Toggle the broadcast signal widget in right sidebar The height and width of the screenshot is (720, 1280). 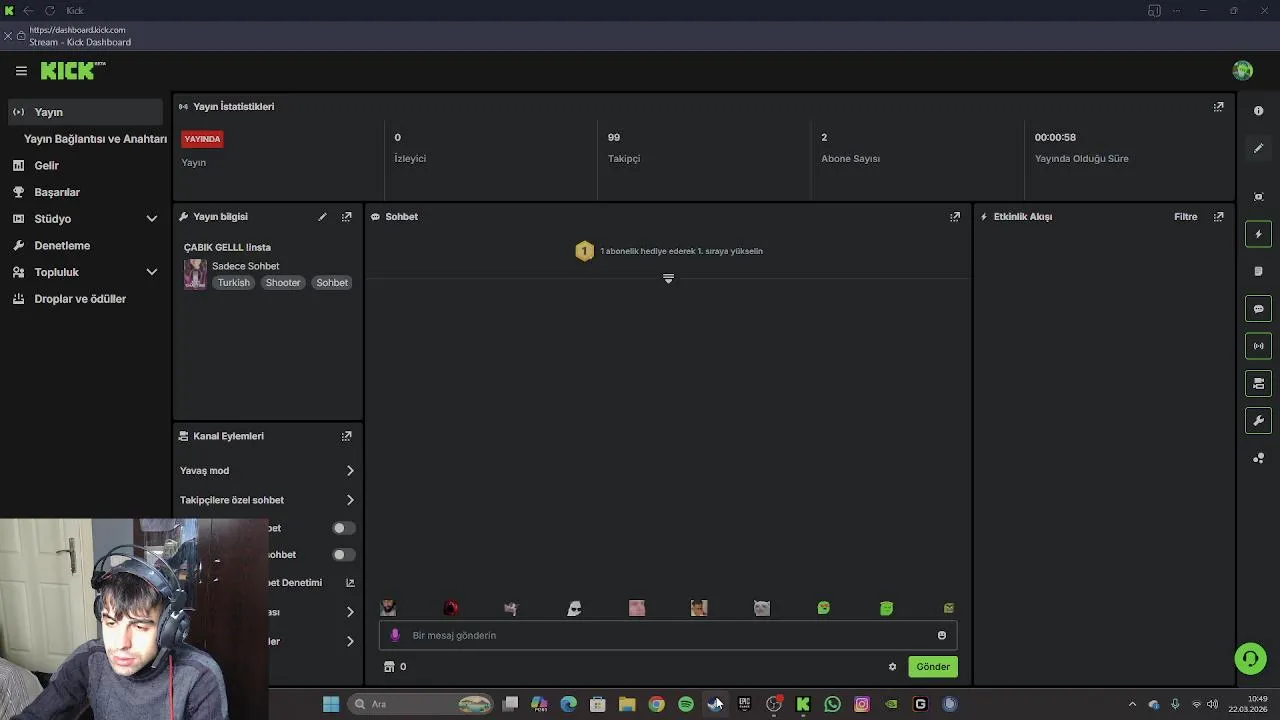pos(1259,346)
